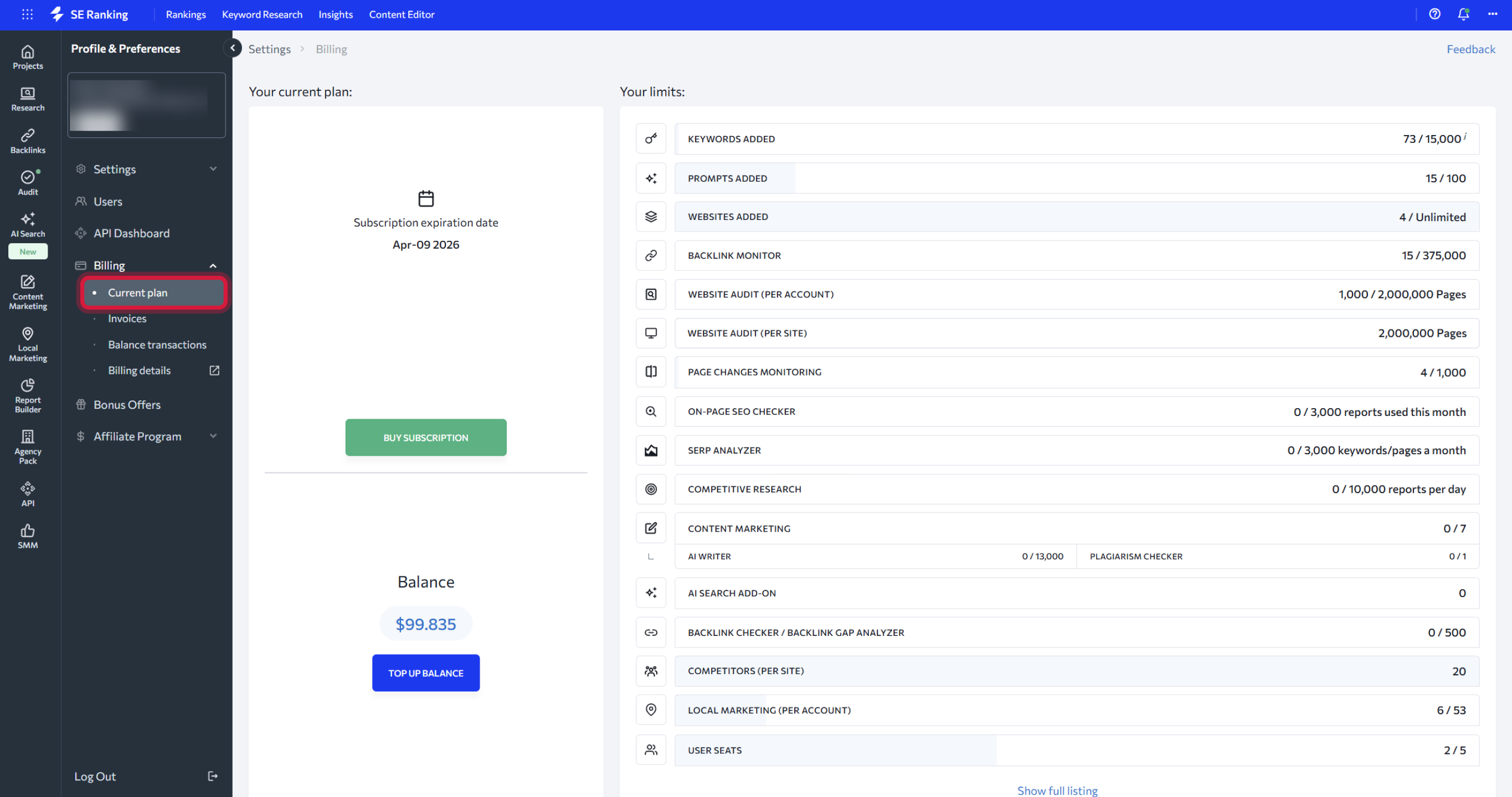Open the Backlinks sidebar icon

click(28, 141)
